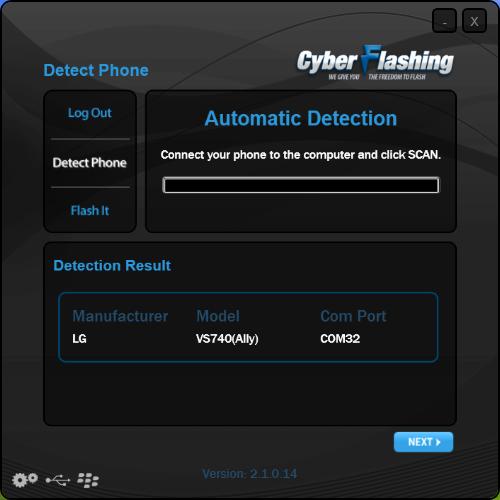Go to the Flash It step
500x500 pixels.
(90, 211)
